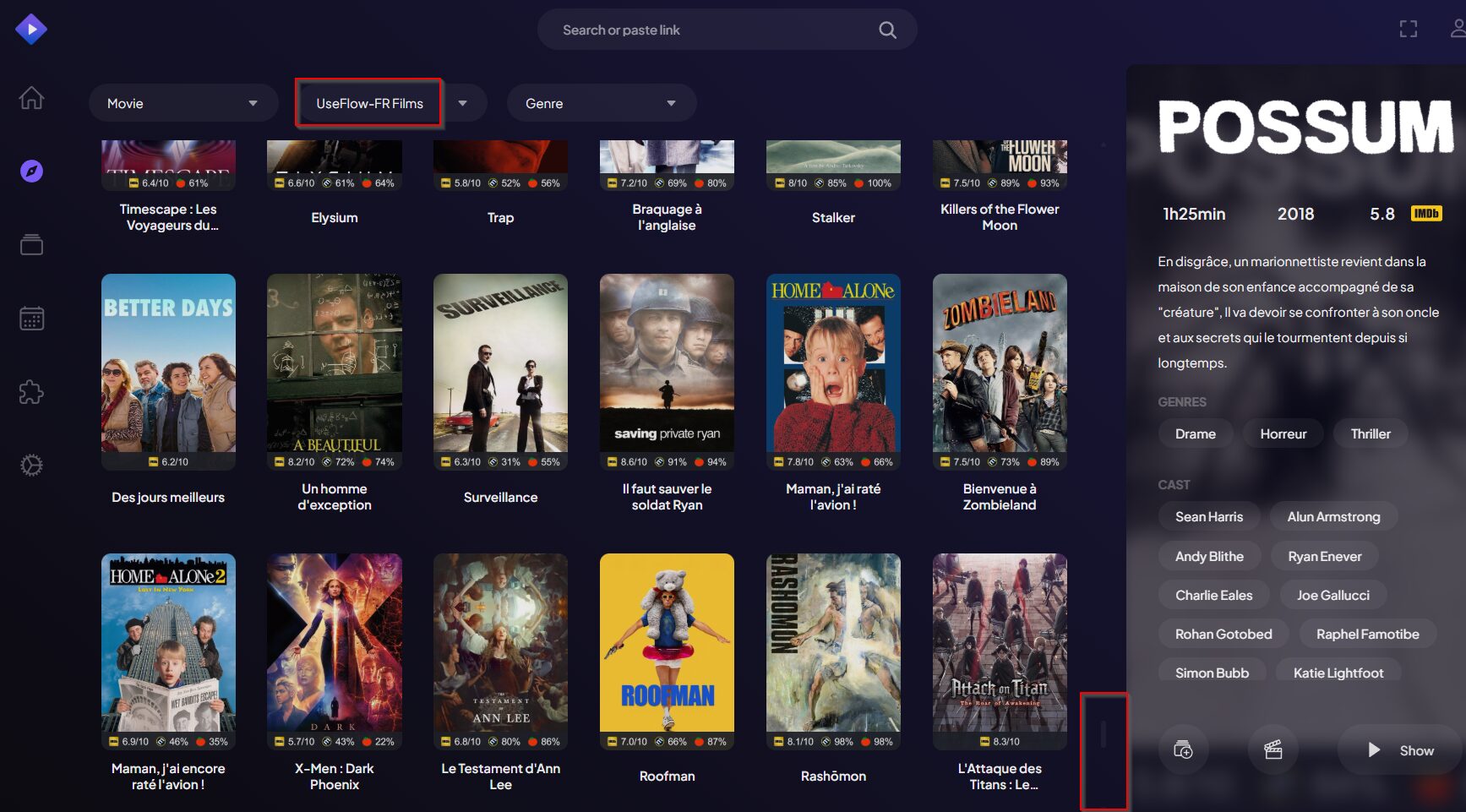Image resolution: width=1466 pixels, height=812 pixels.
Task: Click cast member Rohan Gotobed
Action: (x=1223, y=635)
